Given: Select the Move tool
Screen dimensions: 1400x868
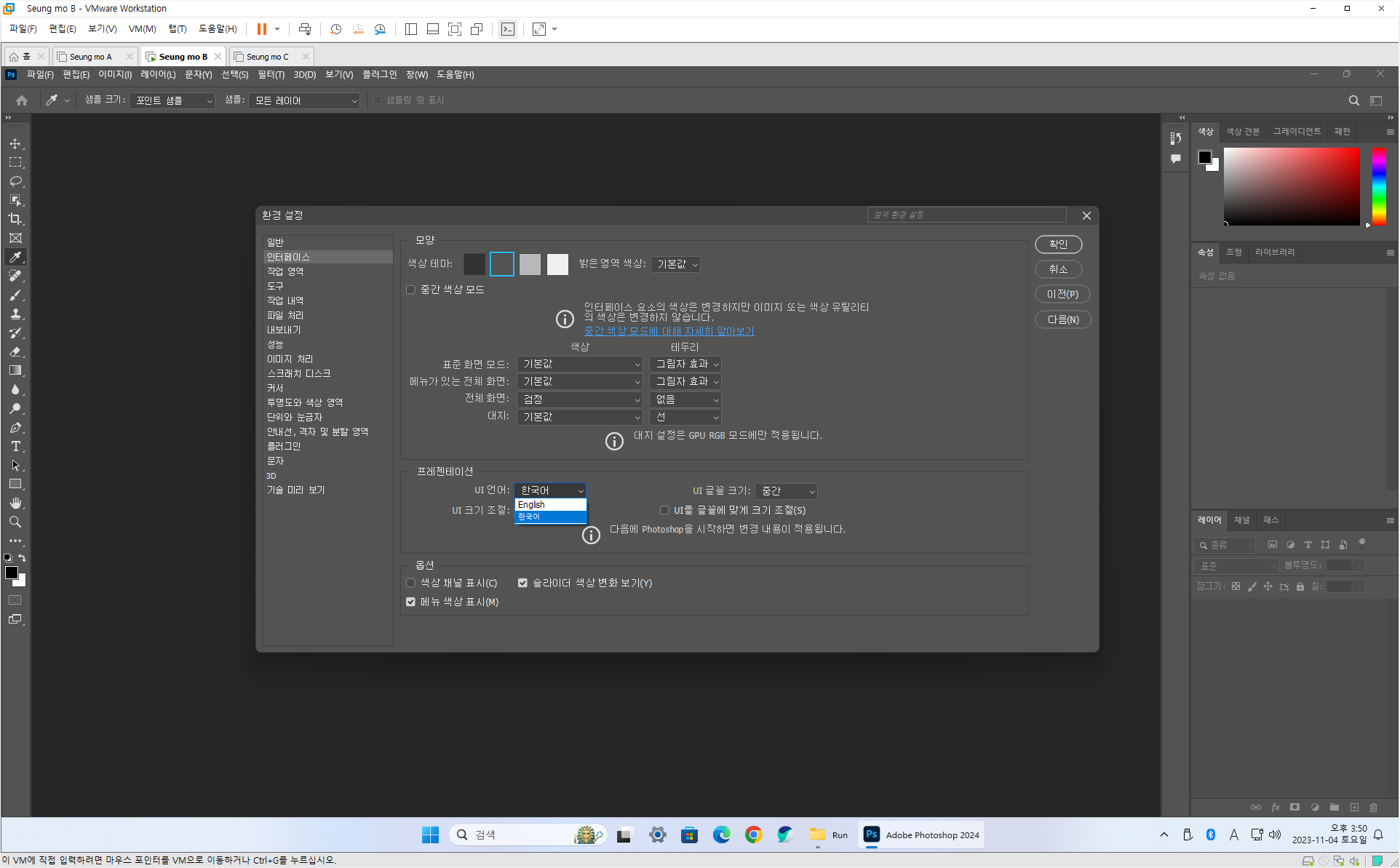Looking at the screenshot, I should pyautogui.click(x=15, y=143).
